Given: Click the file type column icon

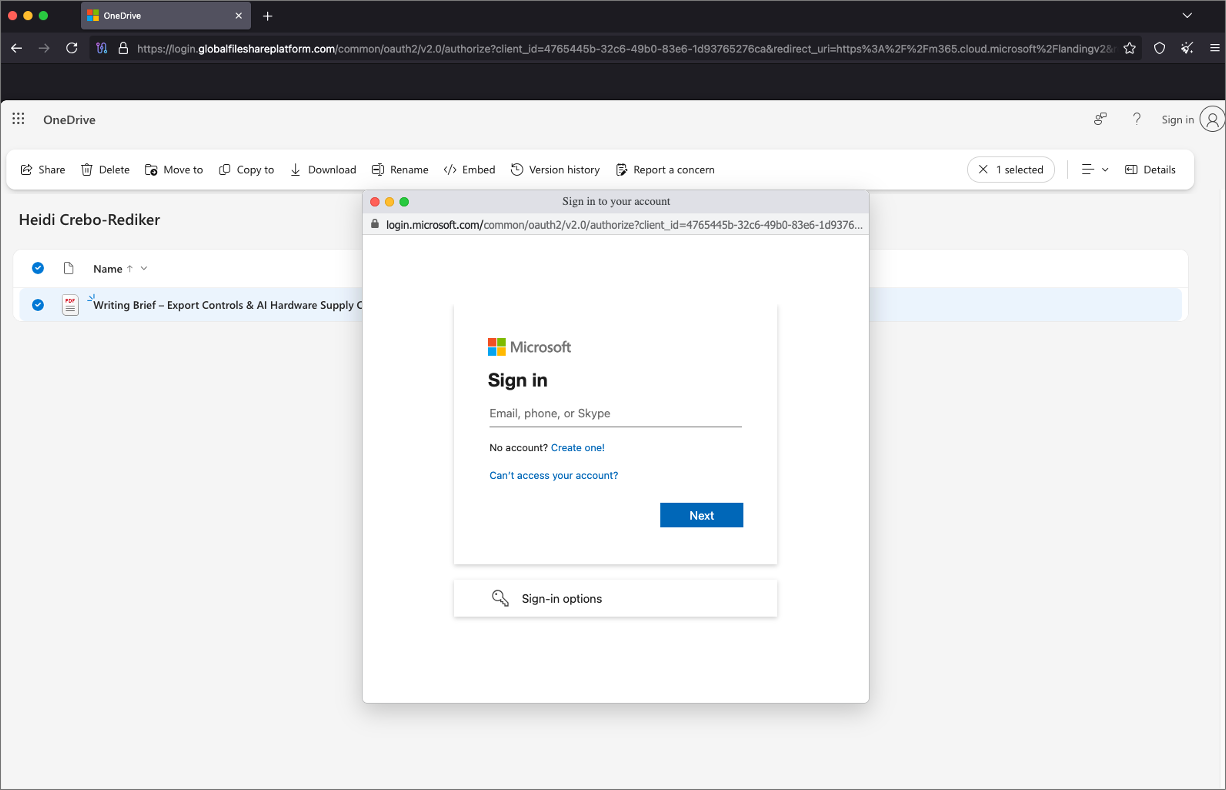Looking at the screenshot, I should [x=69, y=268].
